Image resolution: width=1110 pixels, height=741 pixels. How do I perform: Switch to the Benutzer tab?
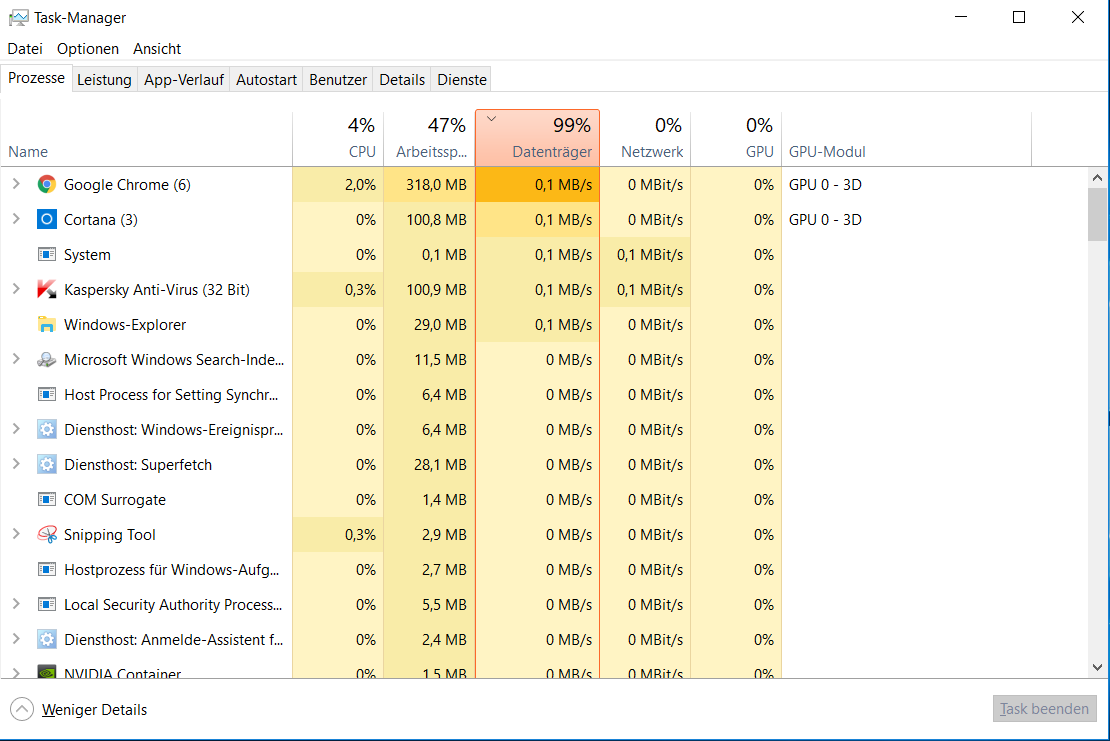[x=338, y=80]
